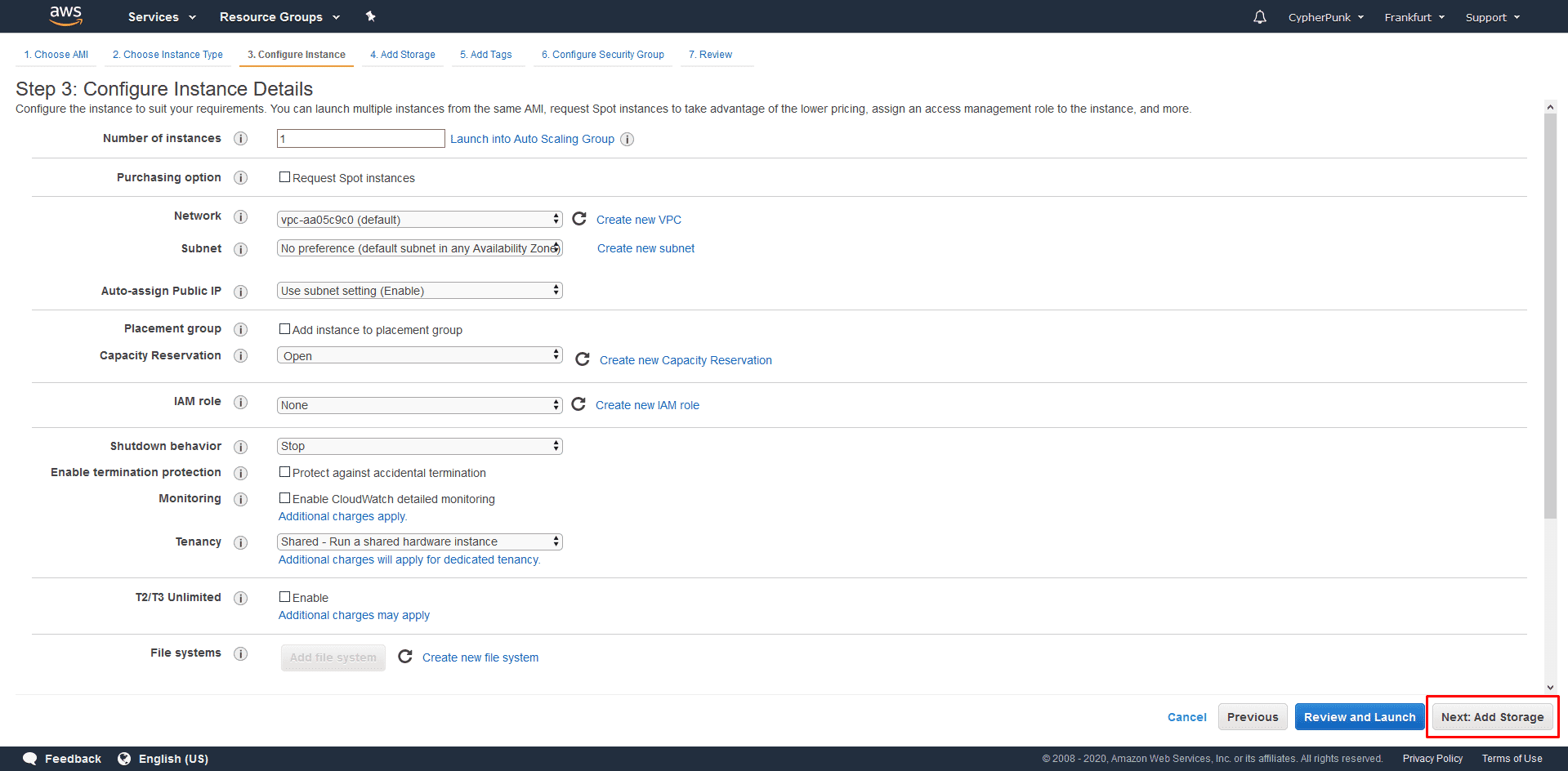
Task: Refresh the Network VPC list icon
Action: [579, 219]
